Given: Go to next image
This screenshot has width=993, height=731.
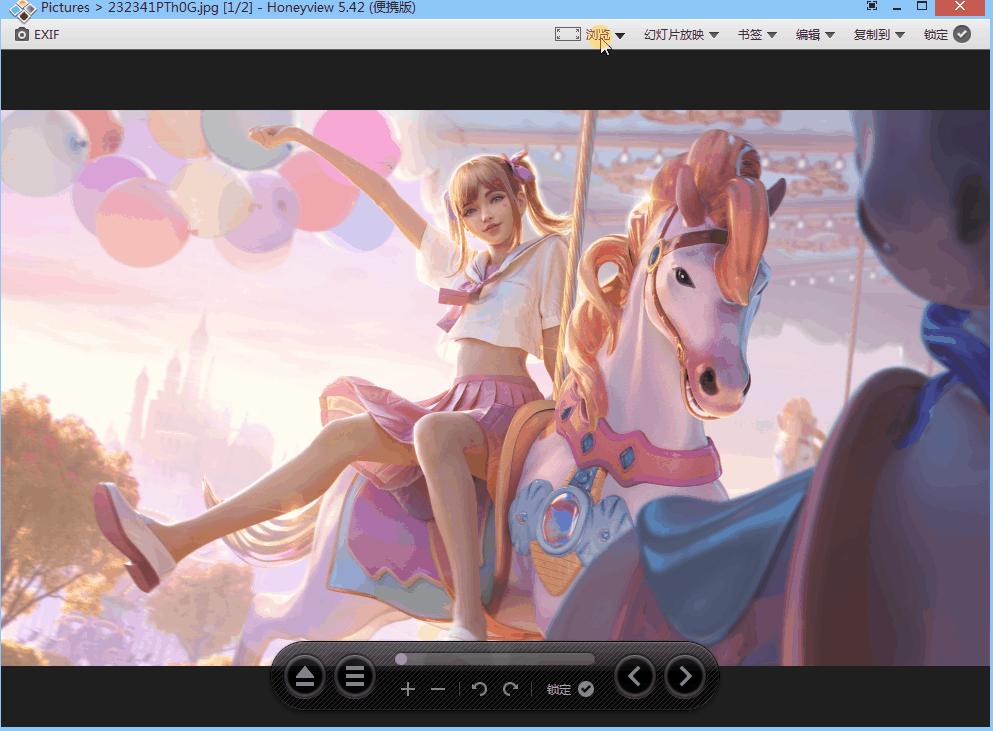Looking at the screenshot, I should click(x=685, y=677).
